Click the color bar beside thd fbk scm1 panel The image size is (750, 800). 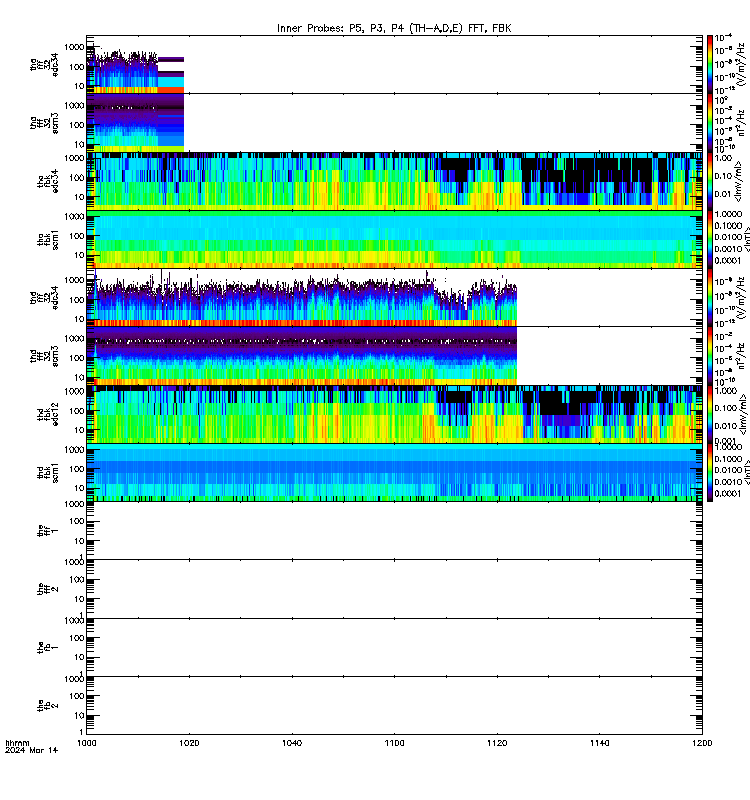(710, 472)
